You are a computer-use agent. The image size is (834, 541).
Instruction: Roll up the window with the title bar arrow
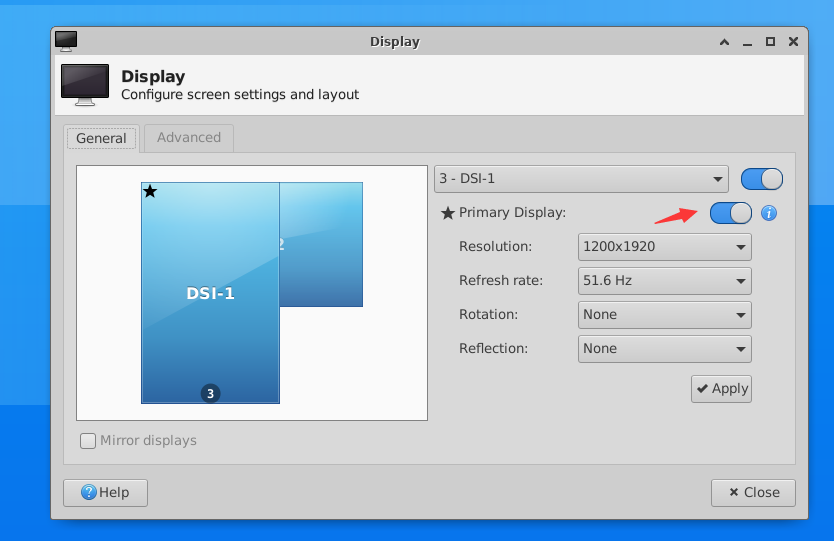(724, 42)
